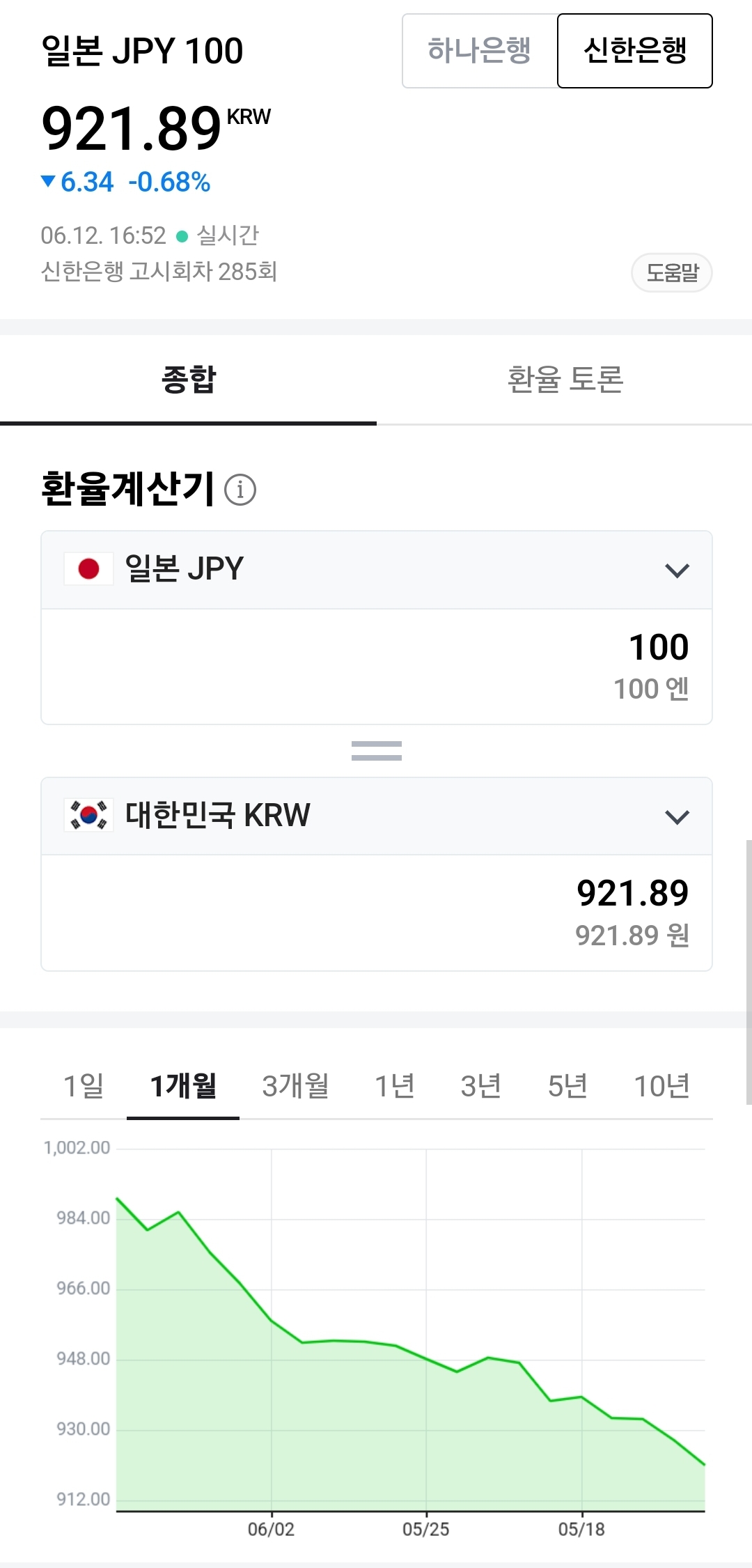Choose the 10년 chart period
Viewport: 752px width, 1568px height.
[661, 1085]
